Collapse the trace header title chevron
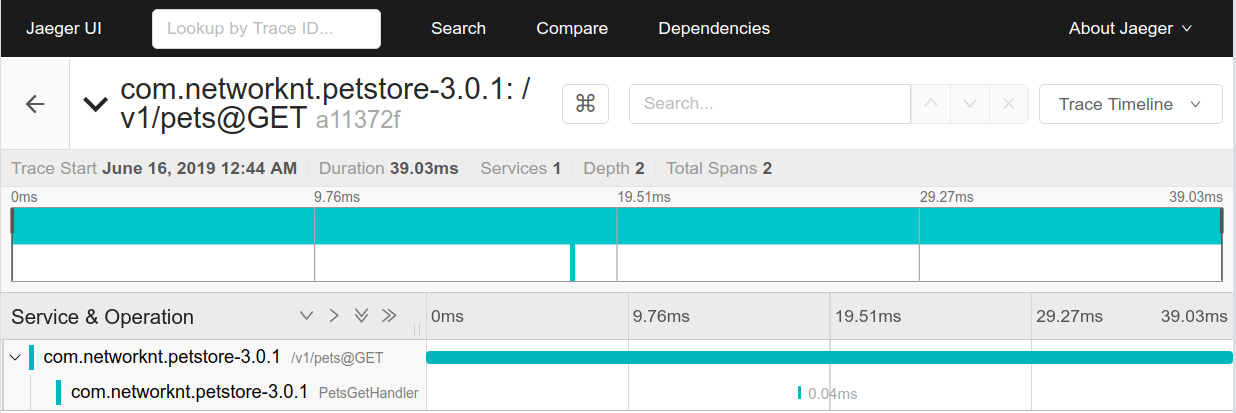The height and width of the screenshot is (413, 1236). 96,103
